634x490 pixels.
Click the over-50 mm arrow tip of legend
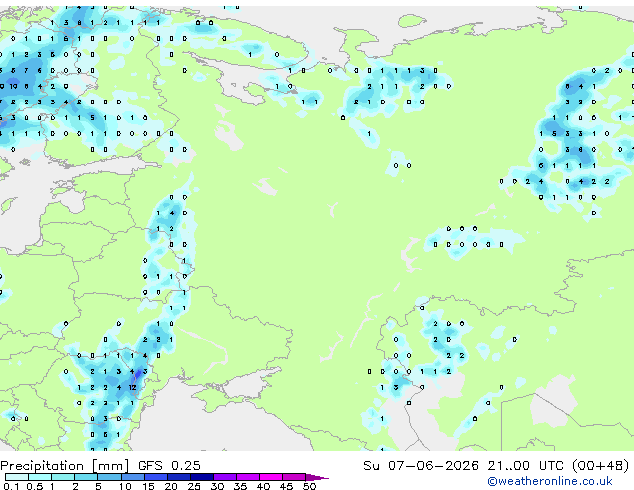click(317, 478)
